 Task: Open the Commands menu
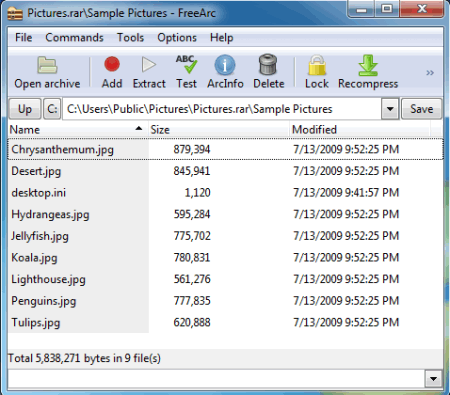(74, 38)
